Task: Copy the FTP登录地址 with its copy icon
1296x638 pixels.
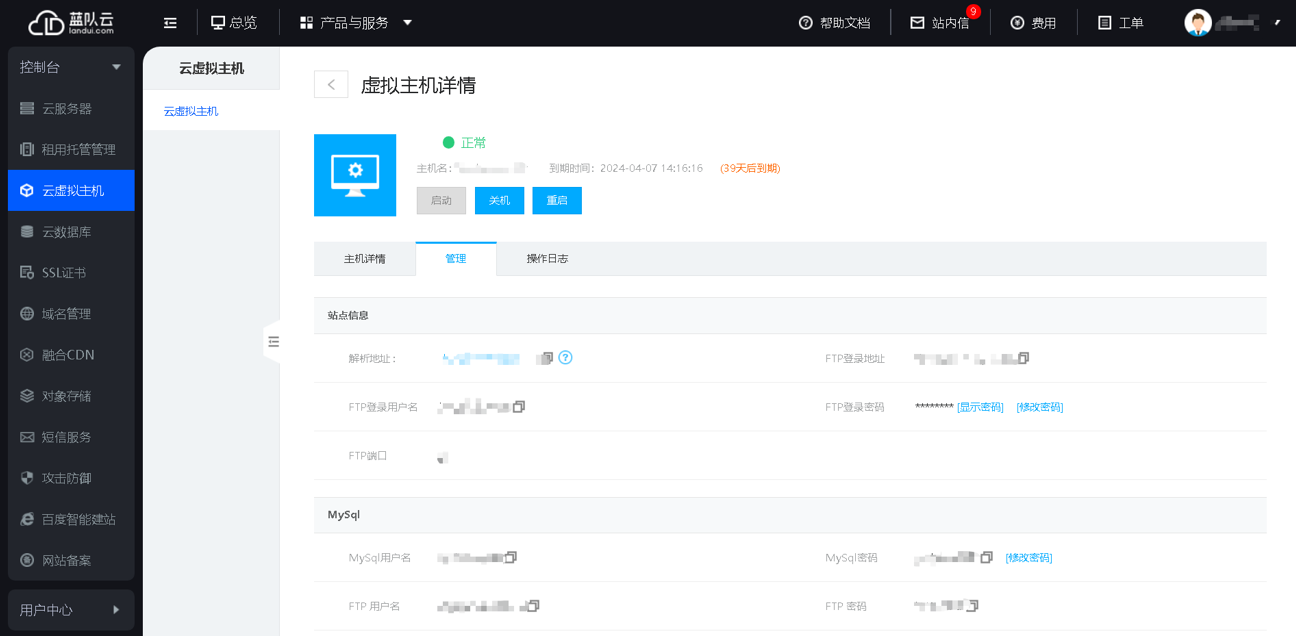Action: [1025, 357]
